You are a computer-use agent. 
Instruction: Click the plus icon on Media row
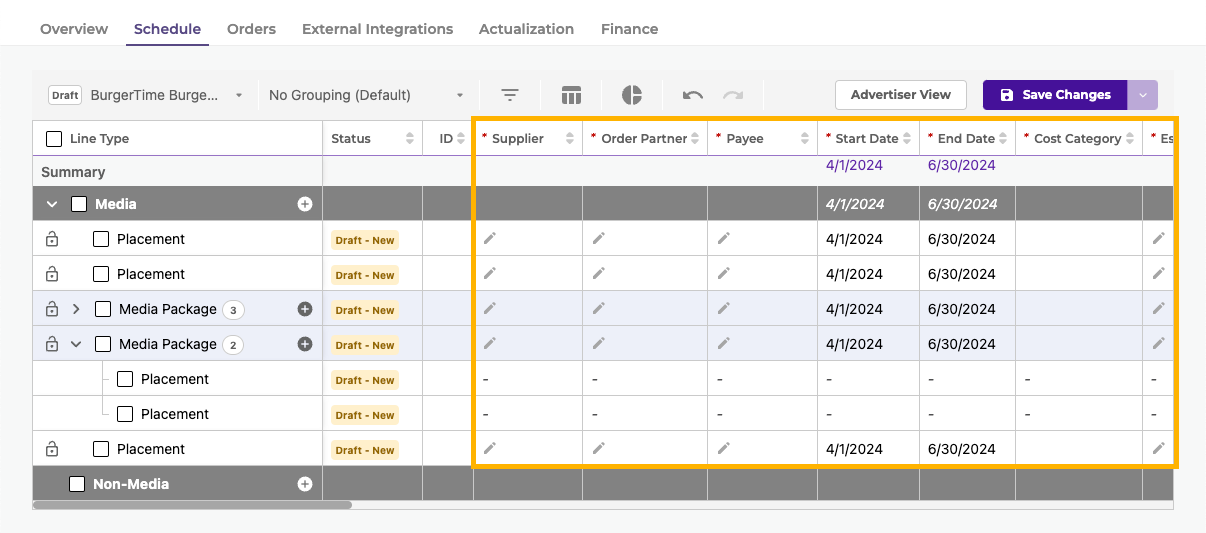click(305, 204)
